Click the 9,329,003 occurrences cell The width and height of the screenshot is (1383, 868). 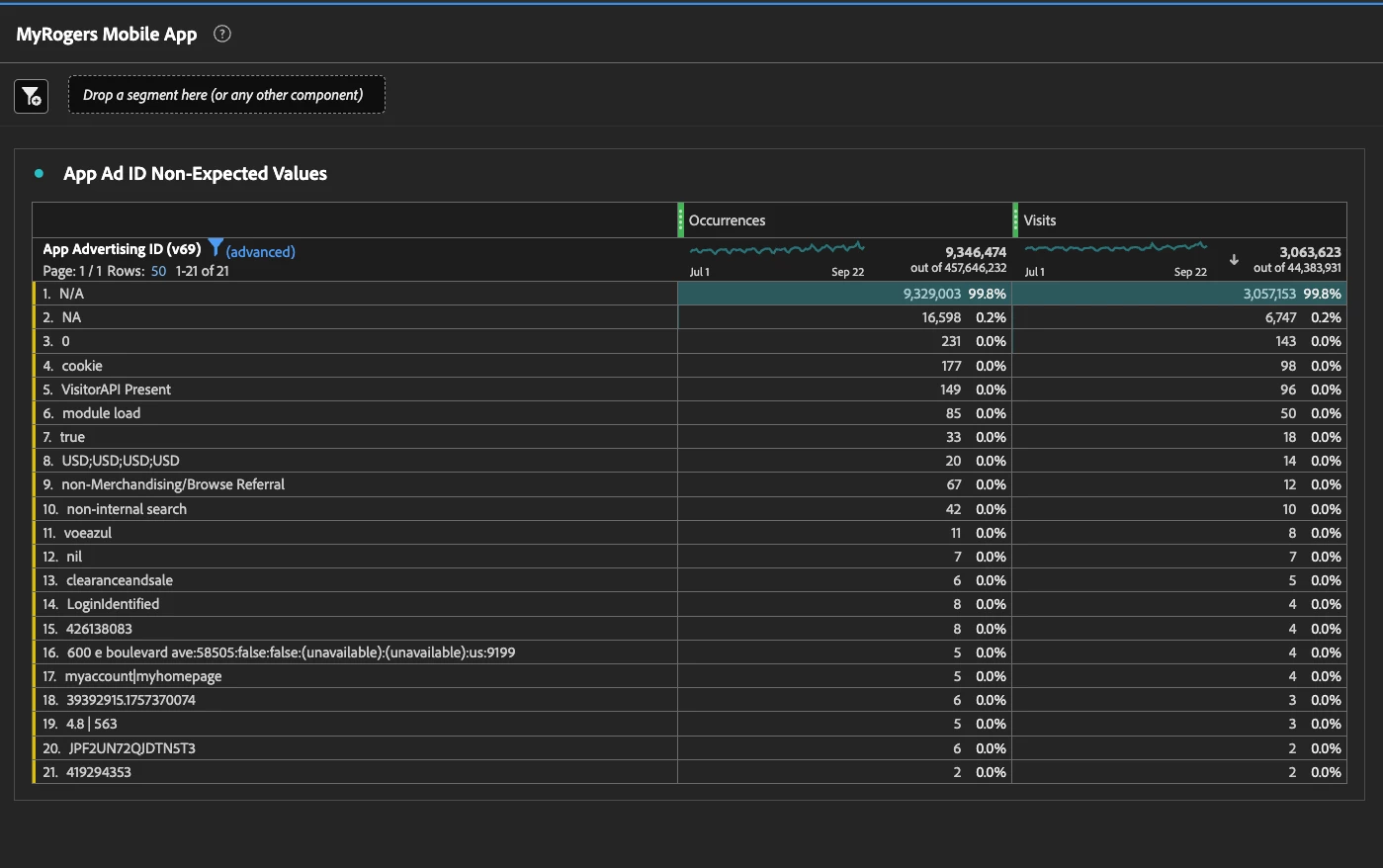tap(844, 294)
